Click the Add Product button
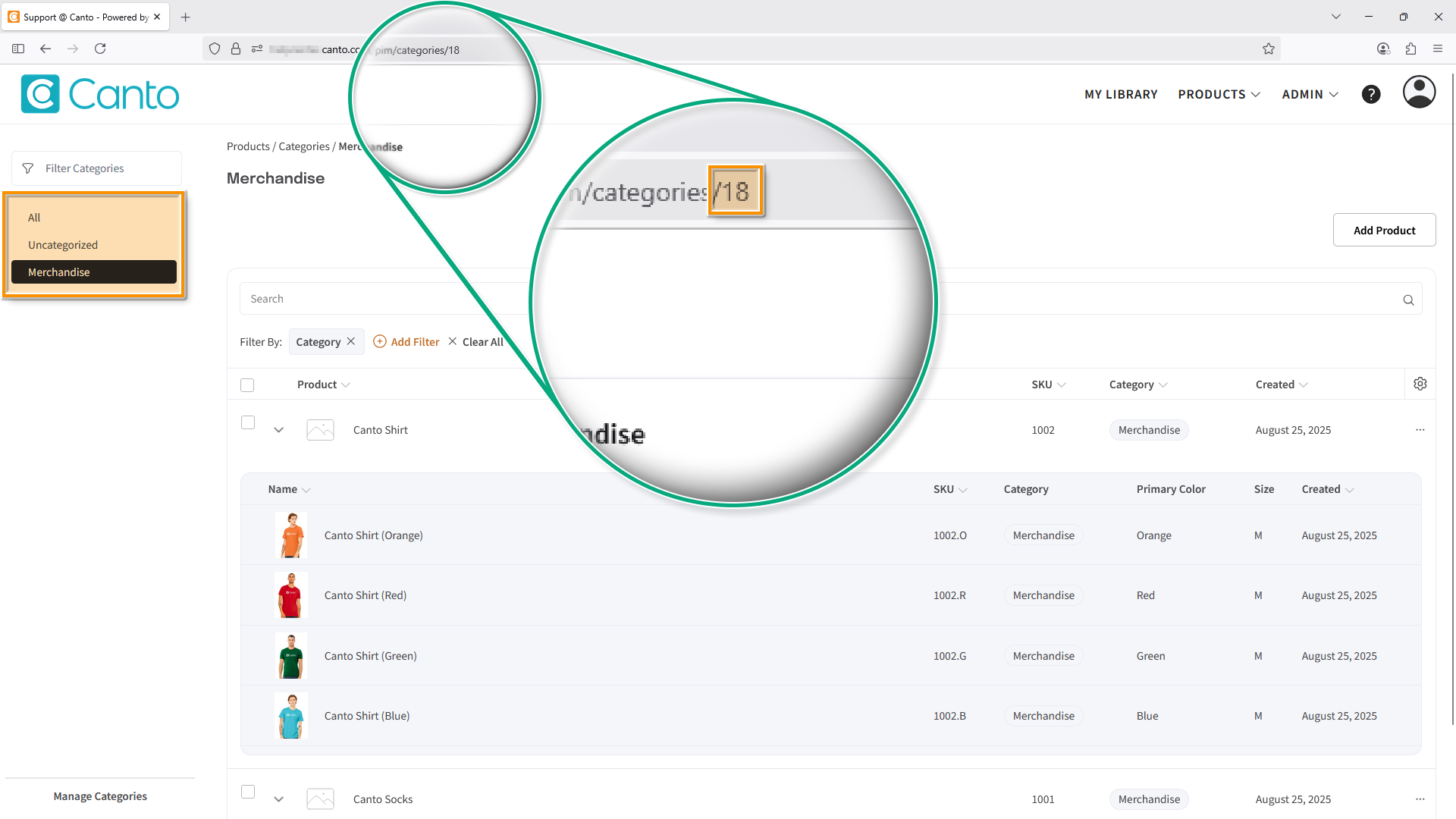This screenshot has width=1456, height=819. [x=1384, y=230]
